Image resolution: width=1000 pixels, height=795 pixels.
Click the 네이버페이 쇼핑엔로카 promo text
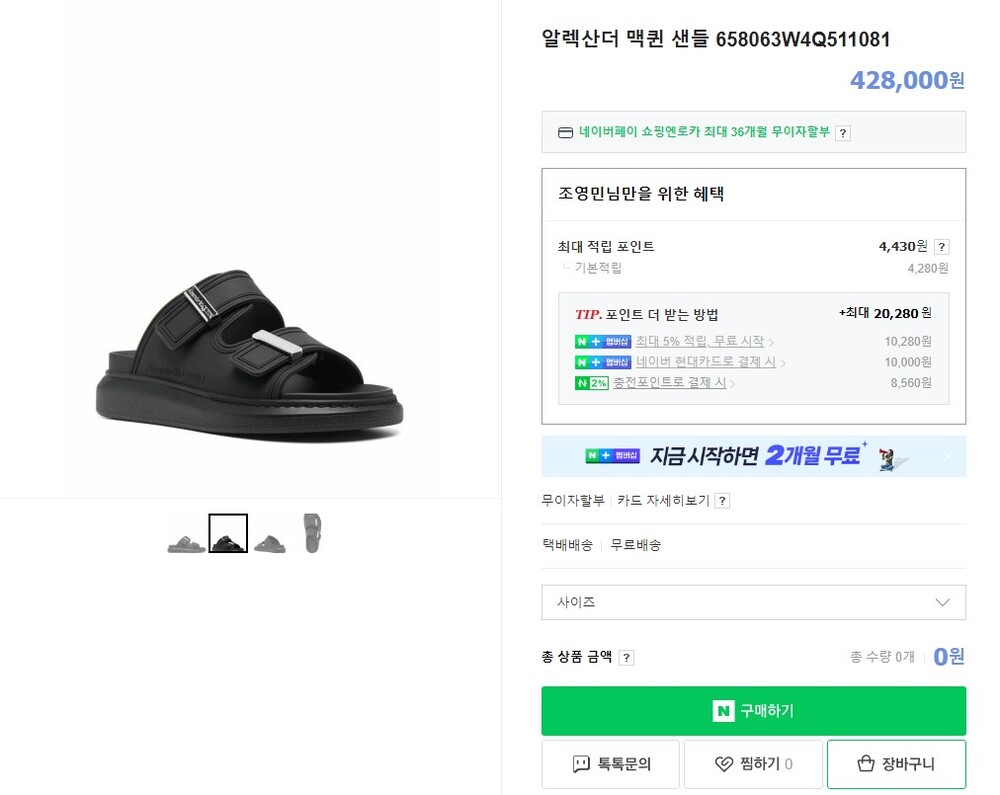click(x=704, y=132)
